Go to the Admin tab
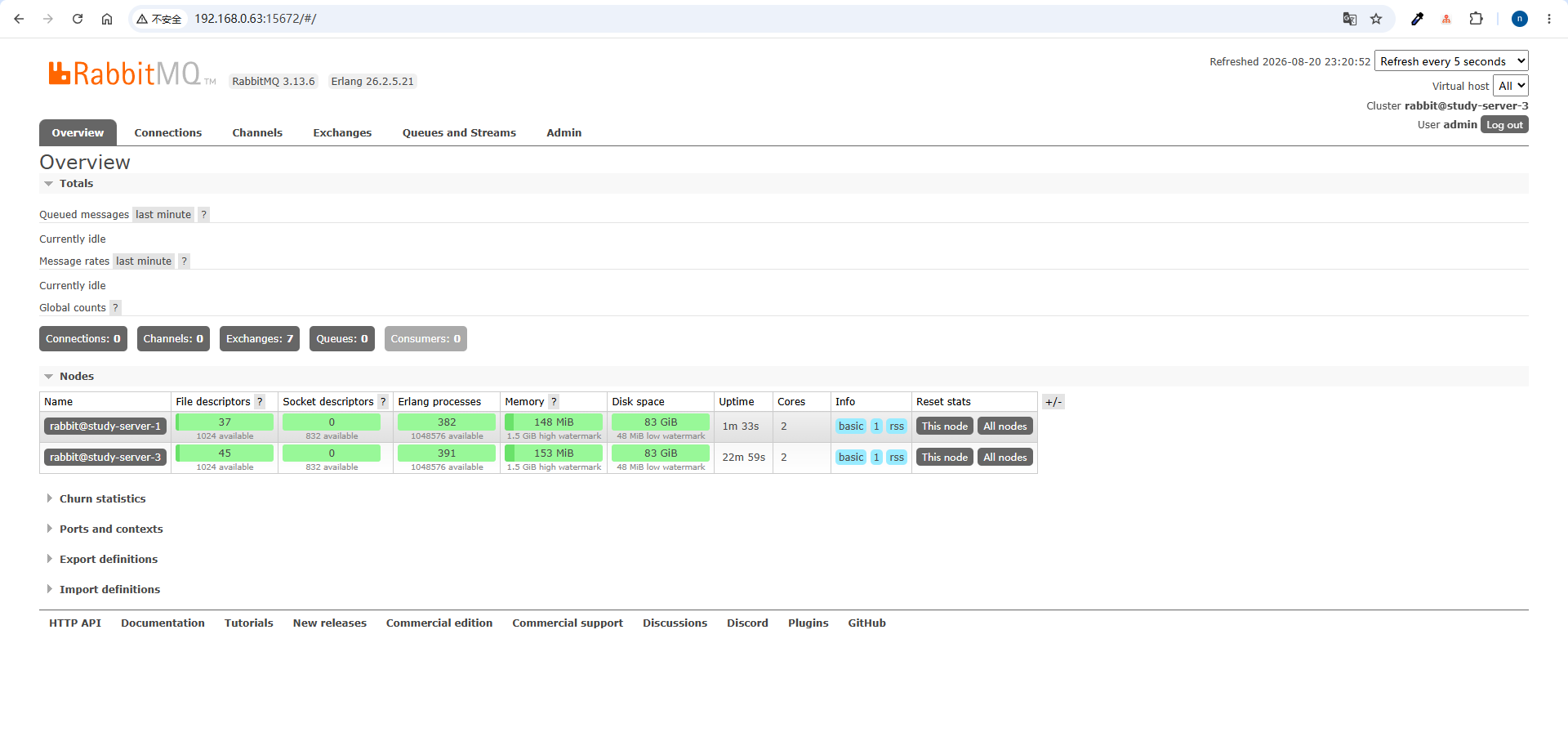The image size is (1568, 737). pyautogui.click(x=564, y=133)
